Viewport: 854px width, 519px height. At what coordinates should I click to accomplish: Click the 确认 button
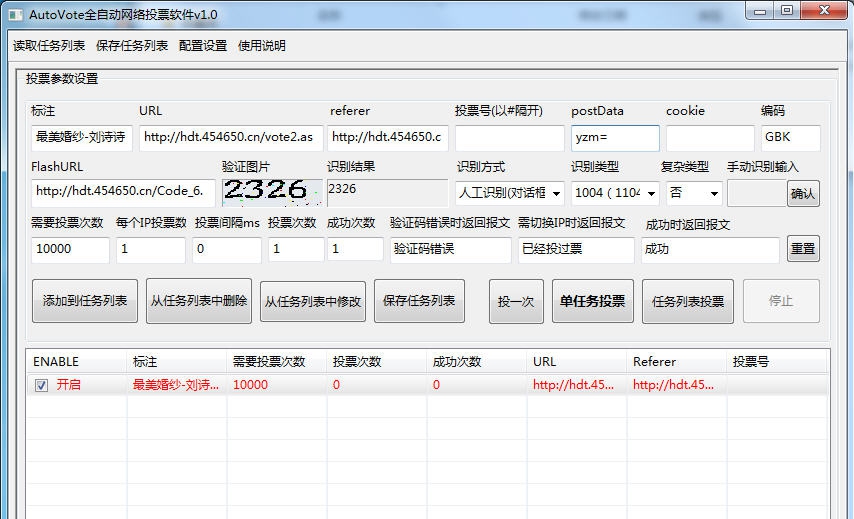[803, 193]
